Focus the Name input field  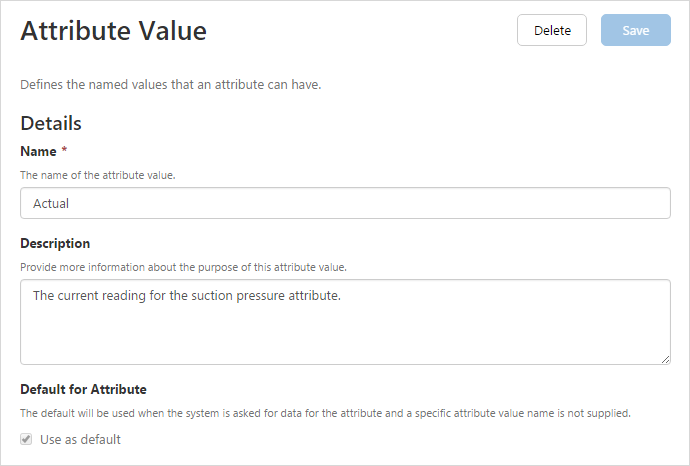tap(345, 203)
